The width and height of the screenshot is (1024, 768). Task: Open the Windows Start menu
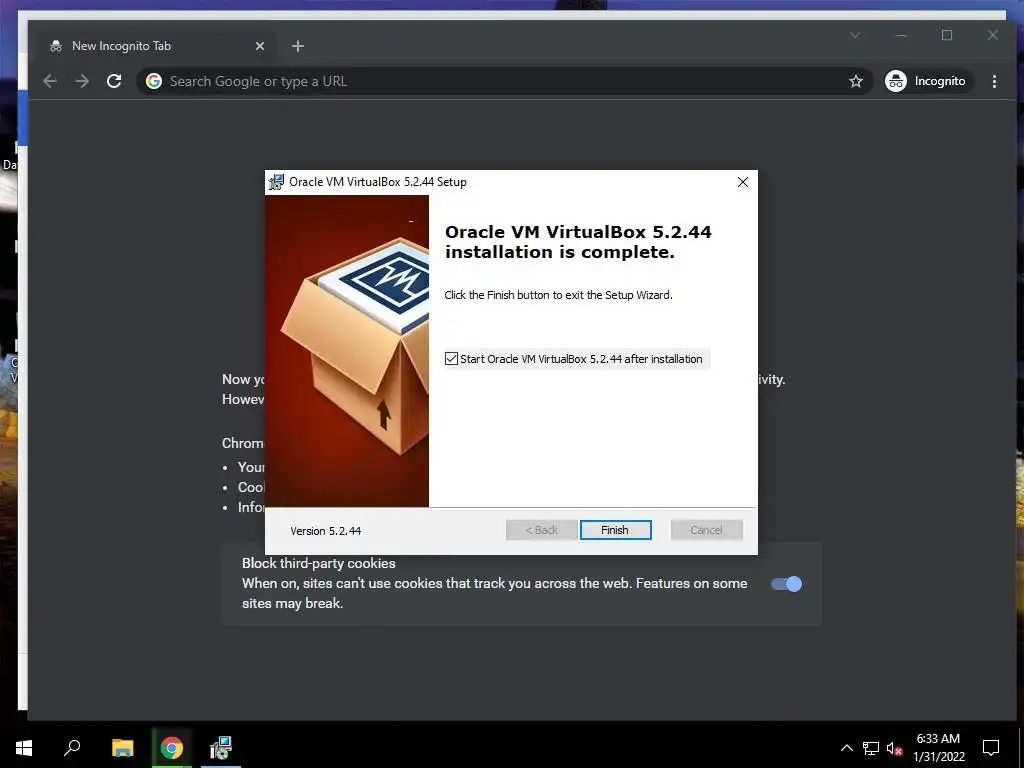24,748
